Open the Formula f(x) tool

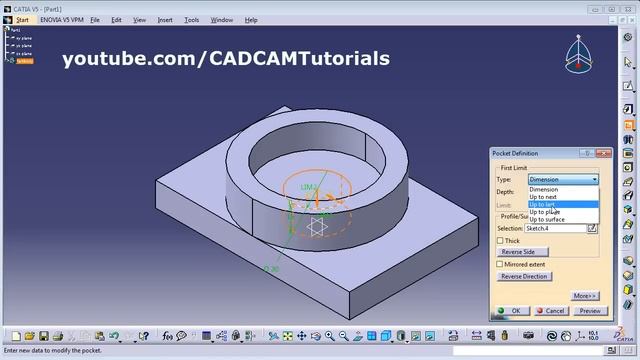coord(167,336)
